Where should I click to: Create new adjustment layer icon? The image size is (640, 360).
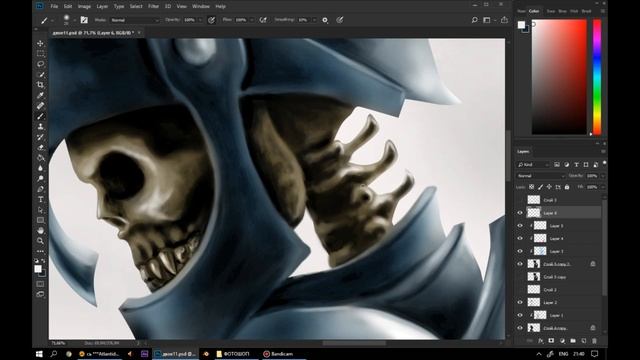coord(562,340)
